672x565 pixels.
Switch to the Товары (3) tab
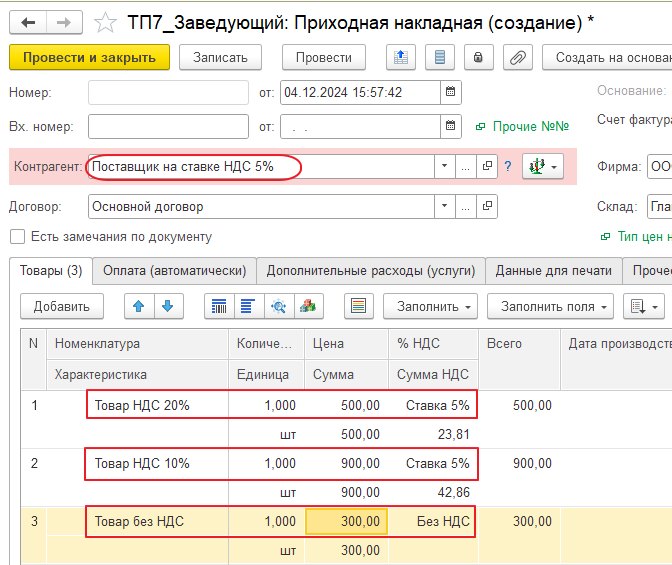[51, 270]
